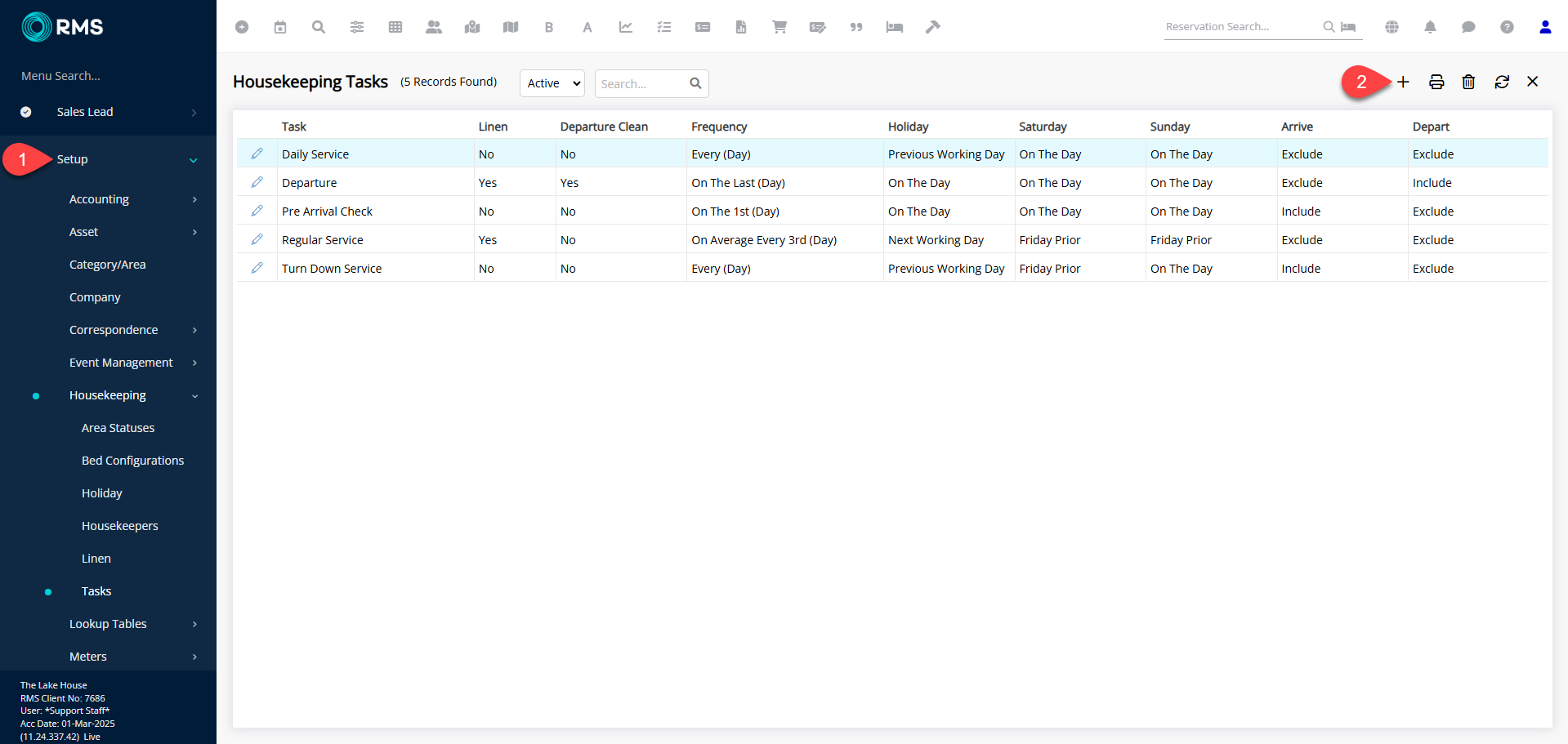Click the guests people icon in toolbar
Image resolution: width=1568 pixels, height=744 pixels.
pyautogui.click(x=434, y=27)
